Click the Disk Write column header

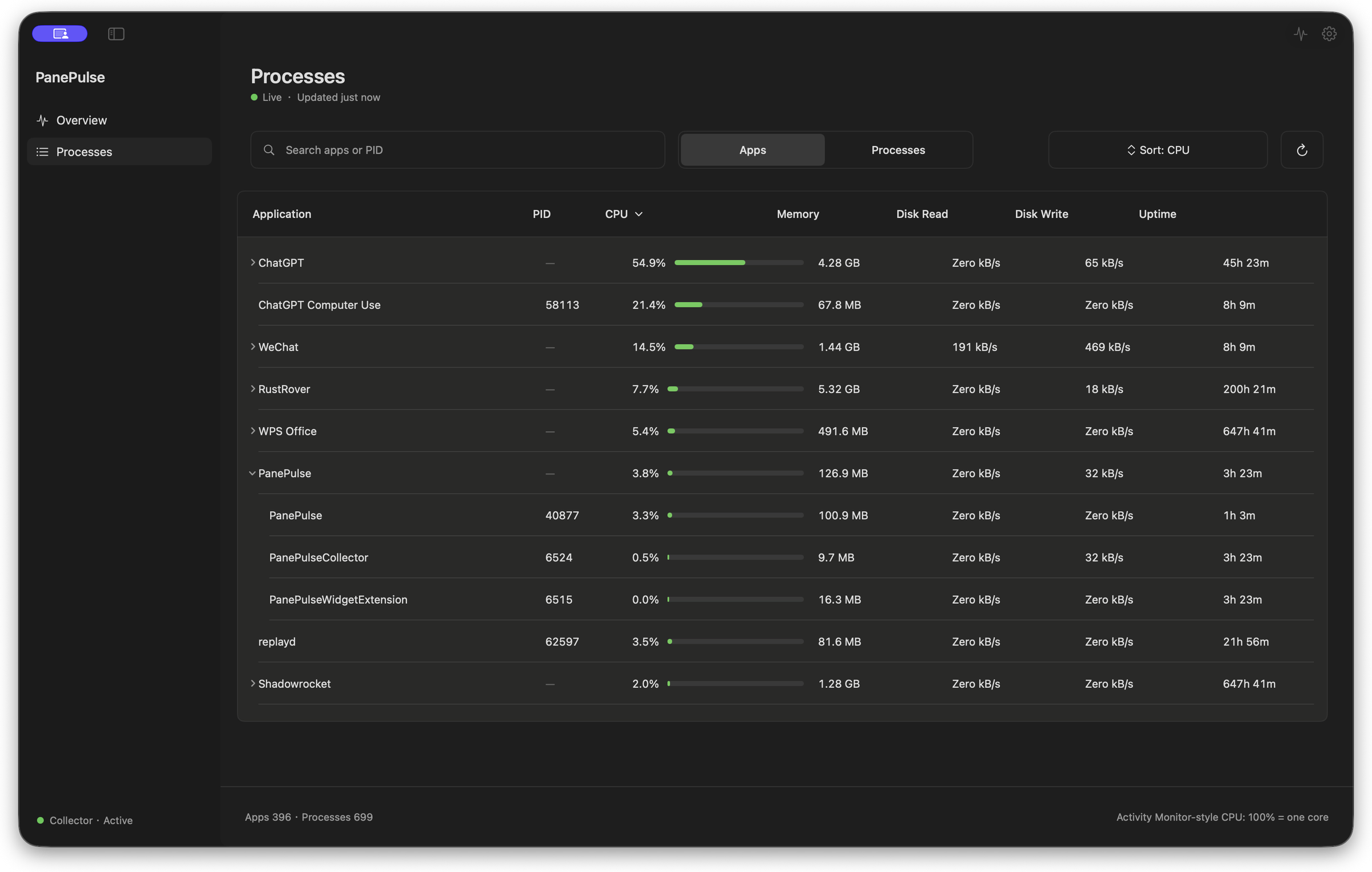click(x=1041, y=214)
